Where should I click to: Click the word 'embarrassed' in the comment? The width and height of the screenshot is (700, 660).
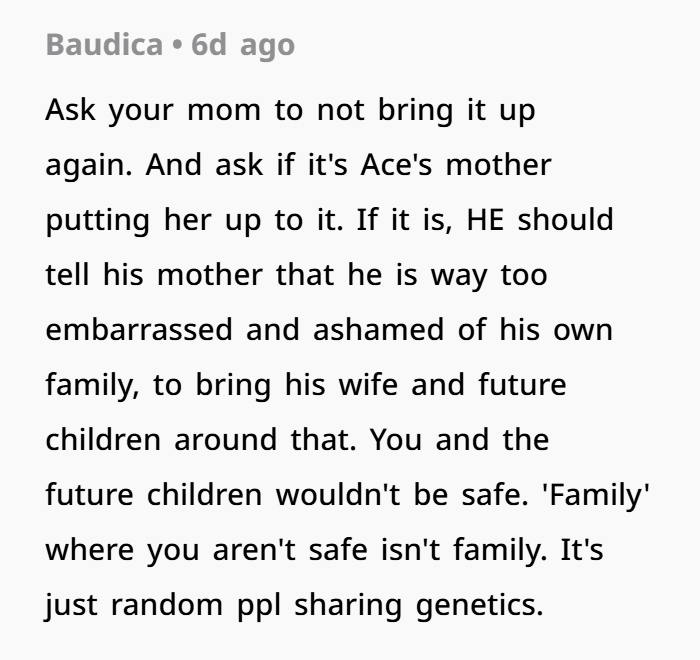tap(141, 330)
